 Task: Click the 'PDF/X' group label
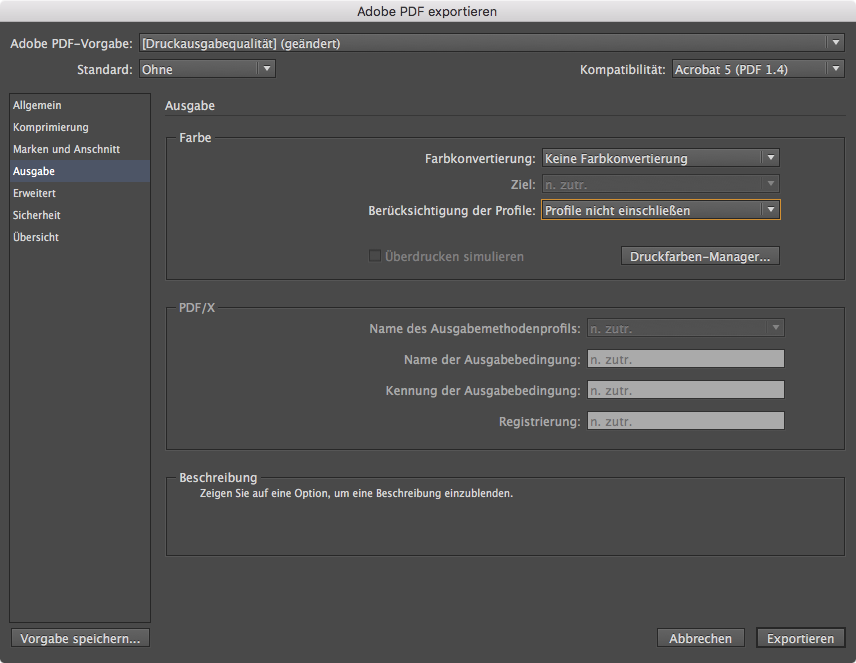197,307
